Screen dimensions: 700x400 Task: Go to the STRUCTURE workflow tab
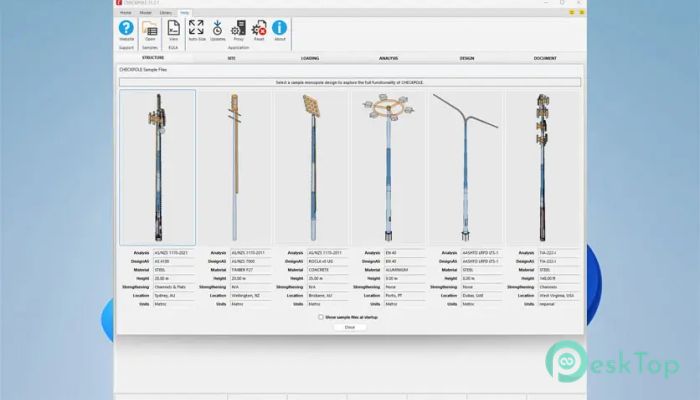click(153, 58)
